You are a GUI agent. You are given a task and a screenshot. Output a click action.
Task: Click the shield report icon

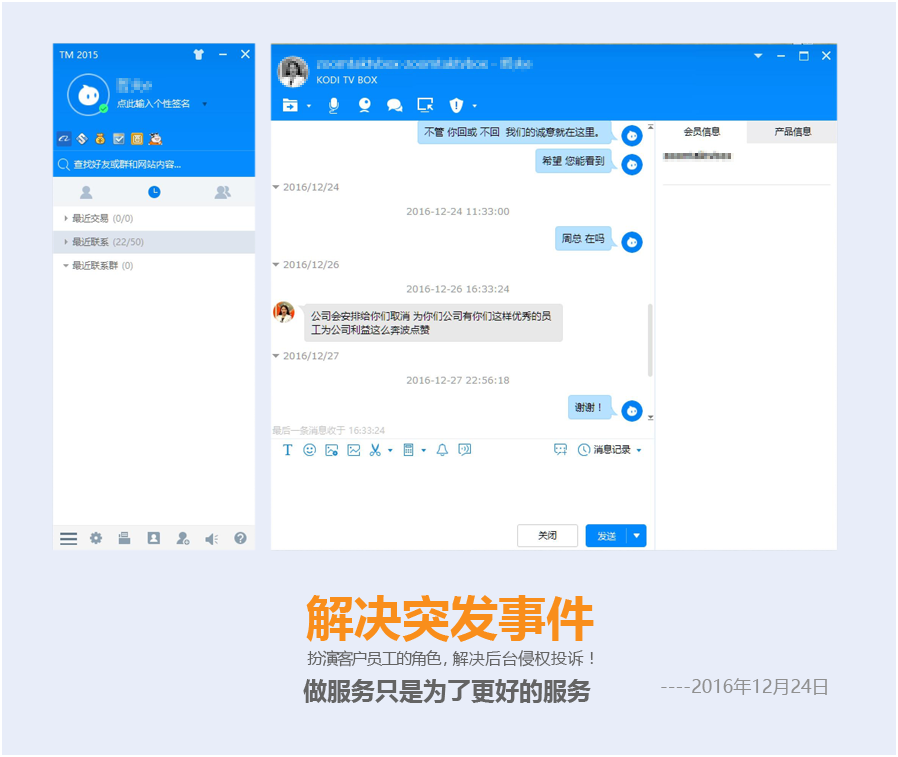click(x=456, y=105)
